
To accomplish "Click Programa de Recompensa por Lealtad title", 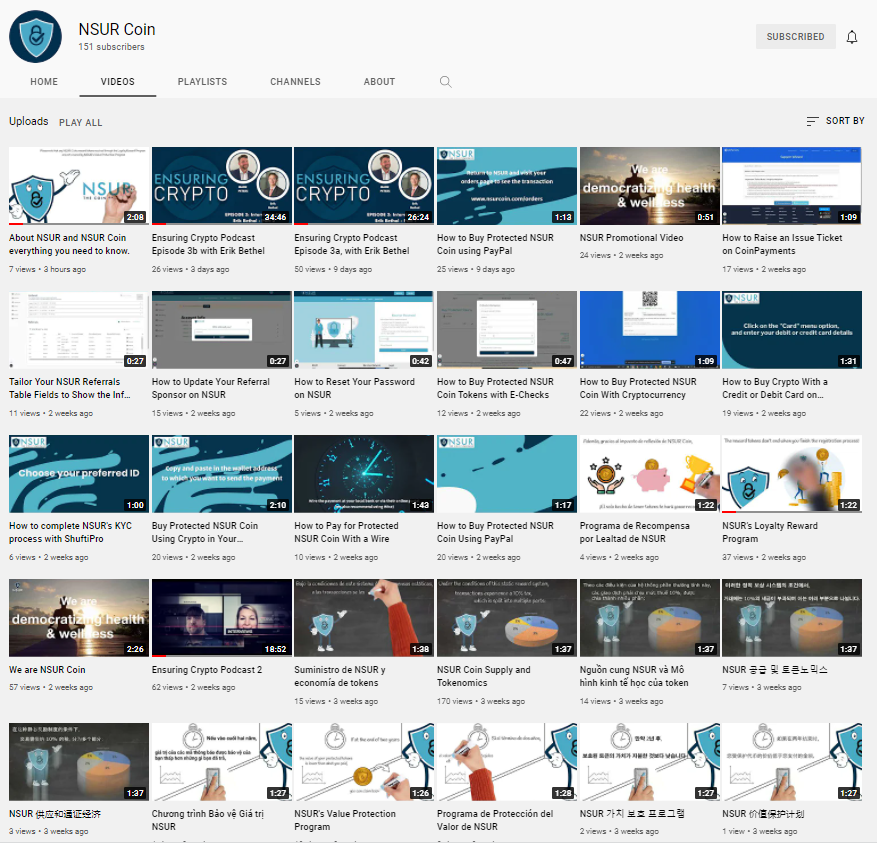I will (634, 532).
